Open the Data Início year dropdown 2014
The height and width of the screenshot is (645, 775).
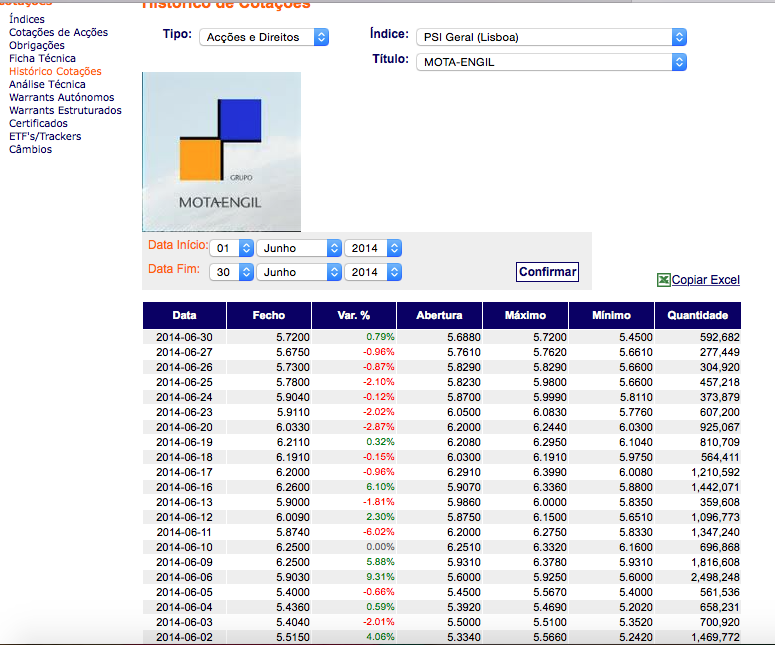373,248
